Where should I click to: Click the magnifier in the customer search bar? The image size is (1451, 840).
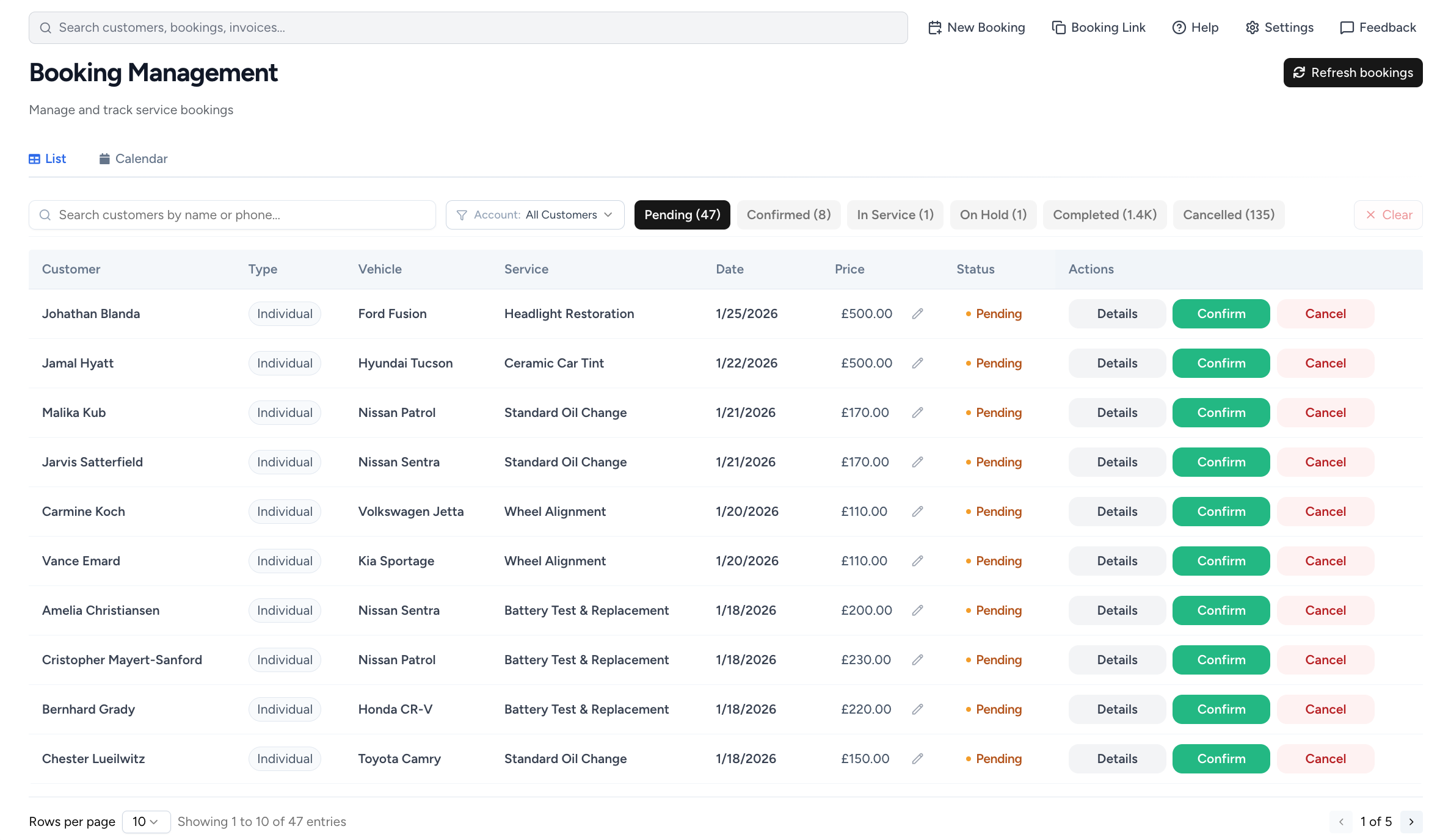[45, 215]
